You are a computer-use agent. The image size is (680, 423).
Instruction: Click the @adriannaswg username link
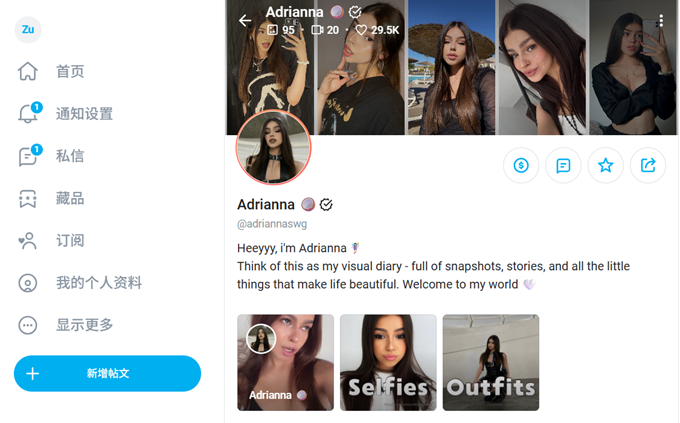click(x=271, y=224)
